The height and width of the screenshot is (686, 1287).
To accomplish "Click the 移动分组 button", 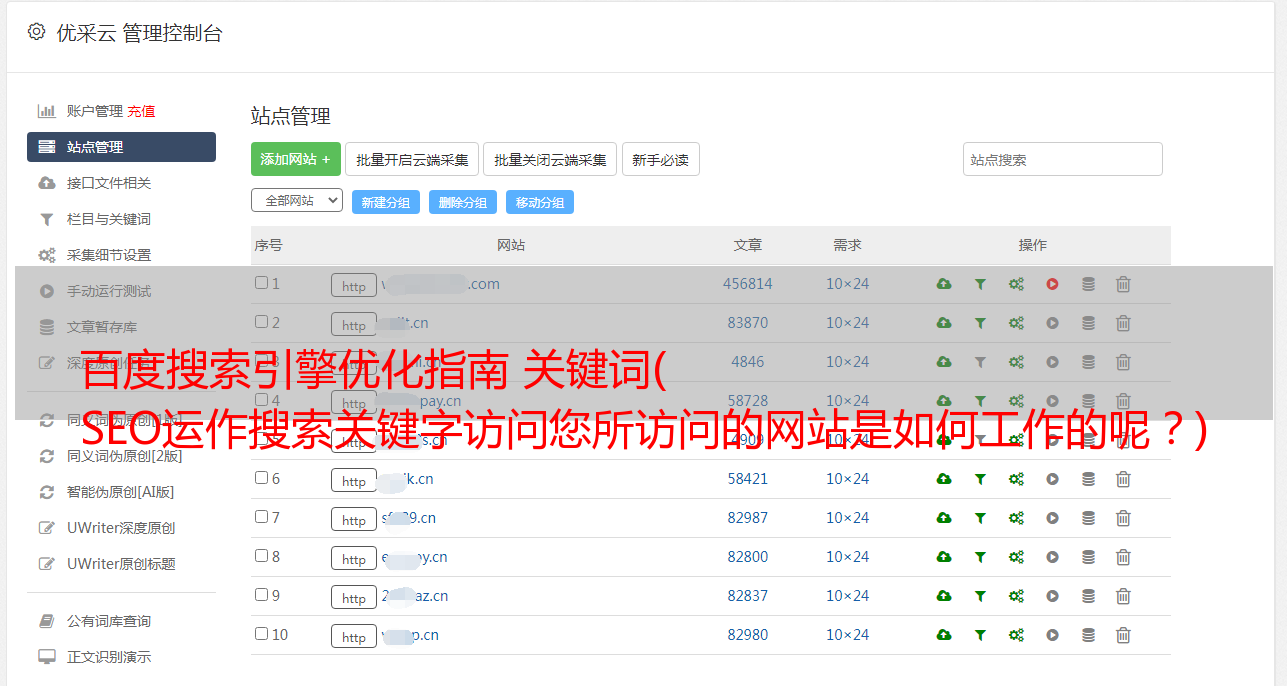I will click(x=539, y=202).
